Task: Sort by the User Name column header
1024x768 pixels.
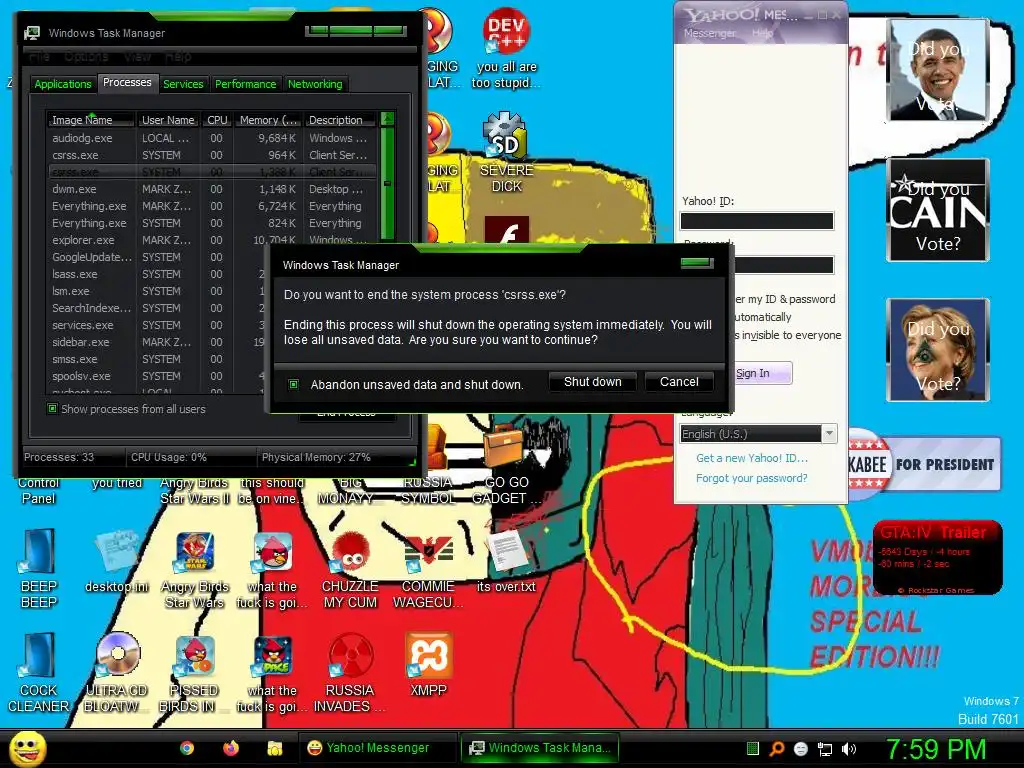Action: (x=168, y=120)
